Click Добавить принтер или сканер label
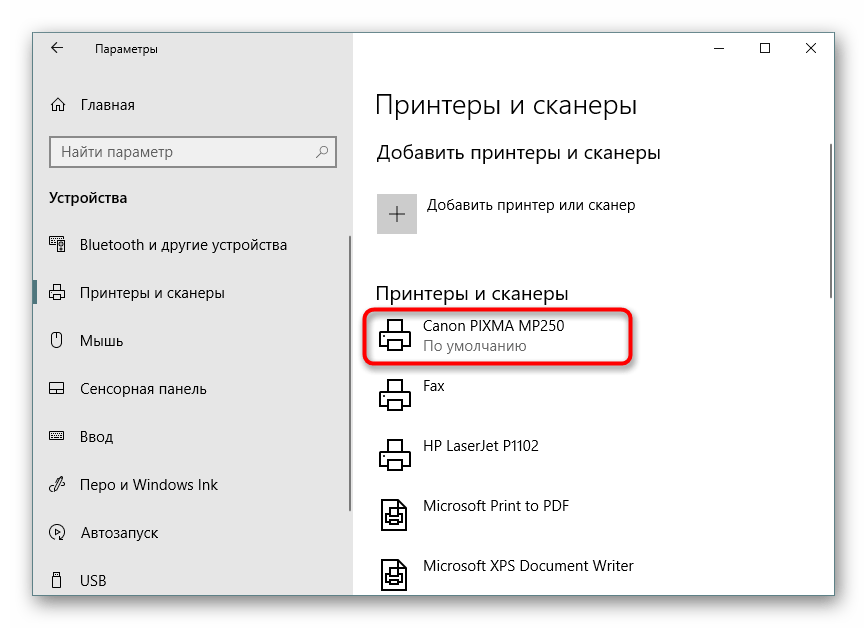 [531, 205]
